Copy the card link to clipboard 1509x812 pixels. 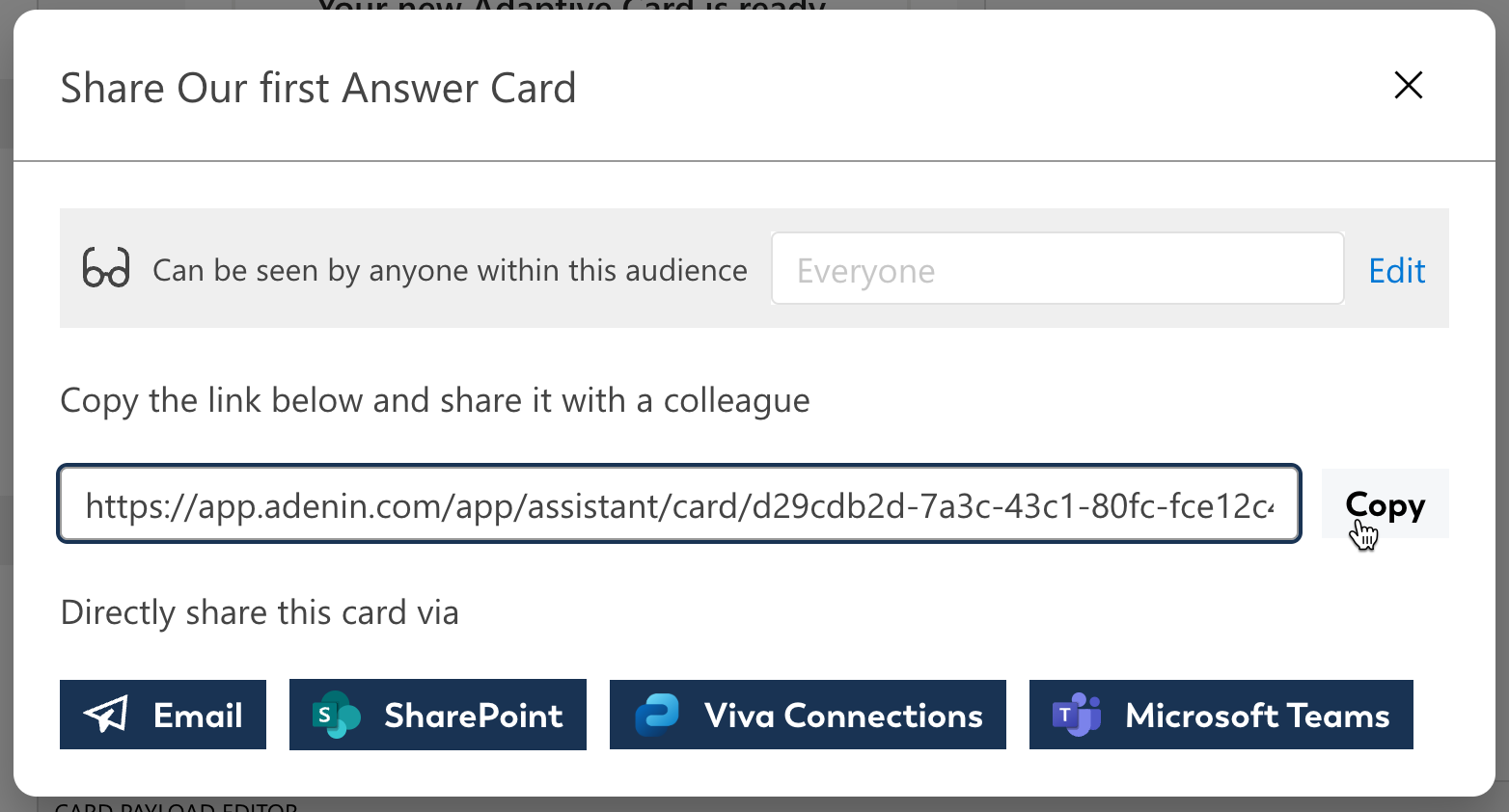click(x=1385, y=503)
